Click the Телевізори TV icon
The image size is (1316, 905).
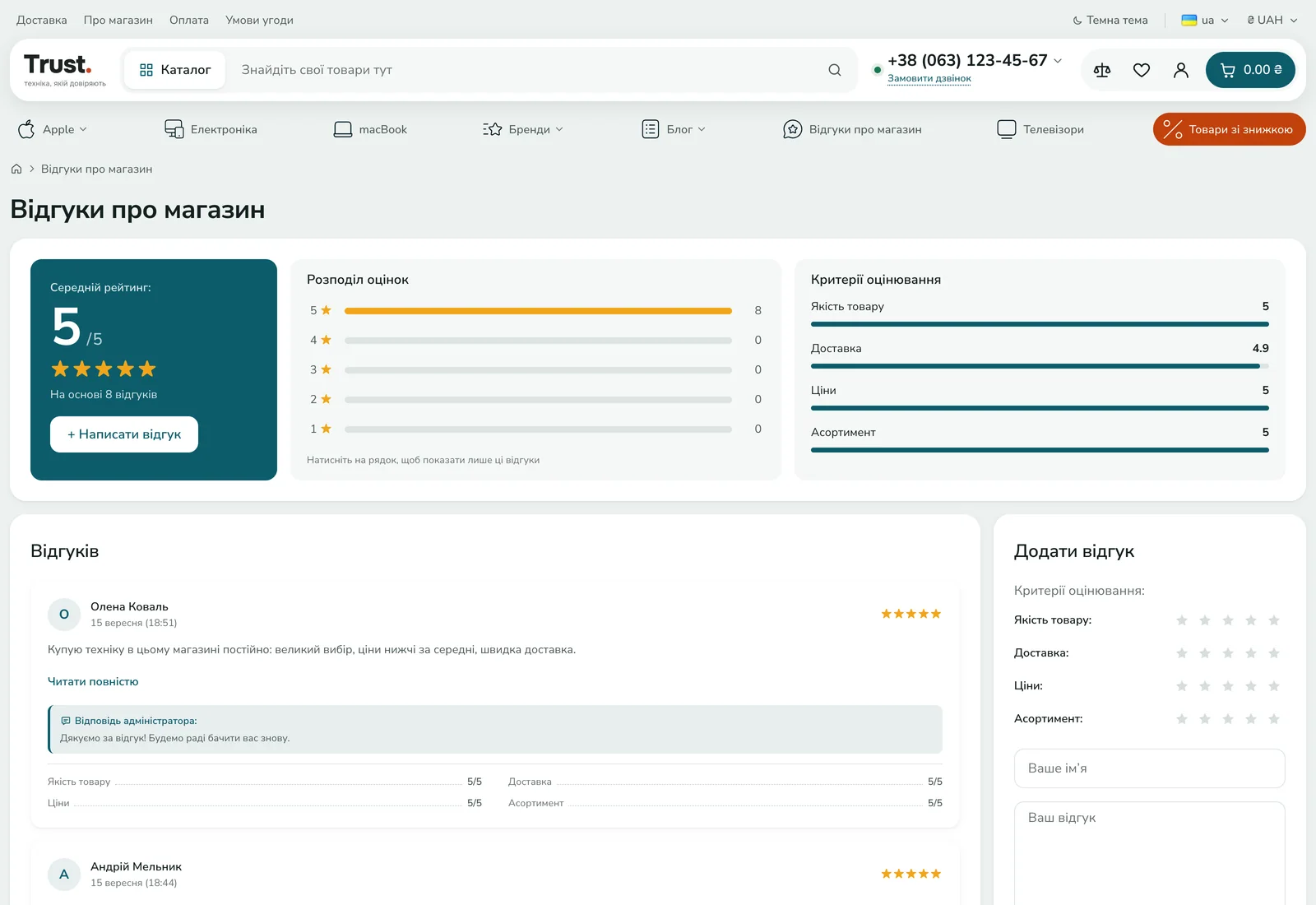(x=1007, y=129)
